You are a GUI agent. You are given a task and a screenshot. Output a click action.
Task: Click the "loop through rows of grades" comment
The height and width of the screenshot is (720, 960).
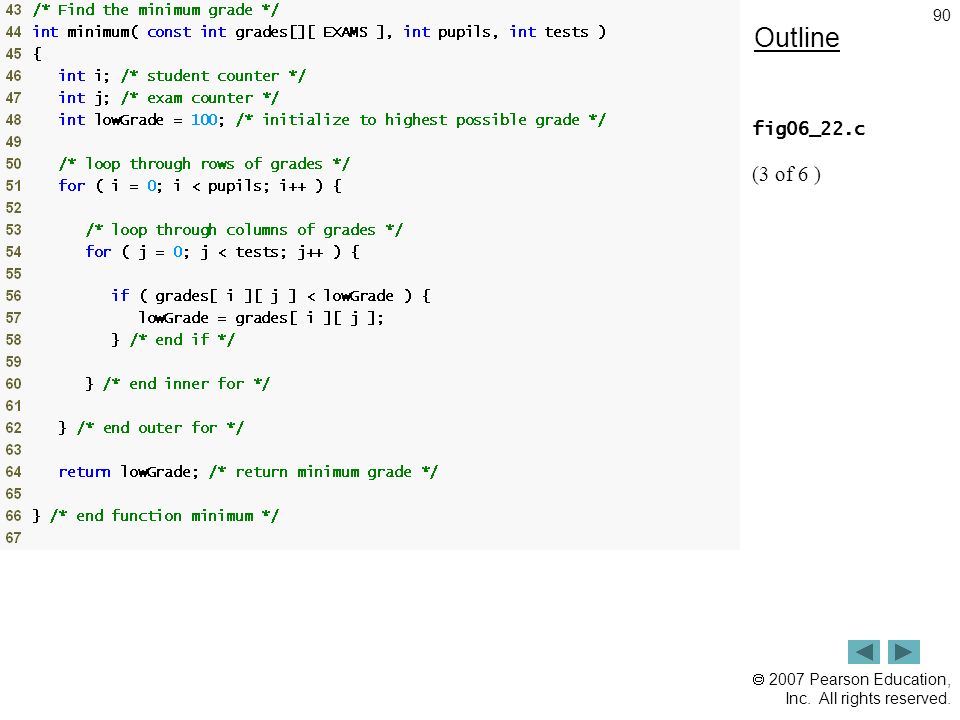[x=204, y=164]
